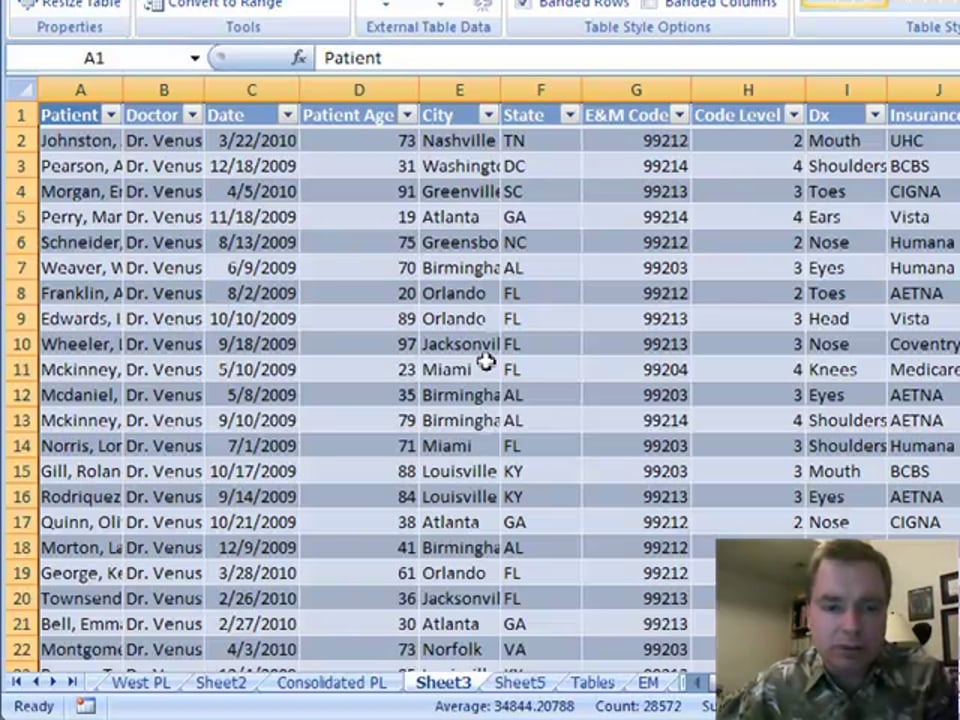The height and width of the screenshot is (720, 960).
Task: Click the formula bar showing Patient
Action: 637,58
